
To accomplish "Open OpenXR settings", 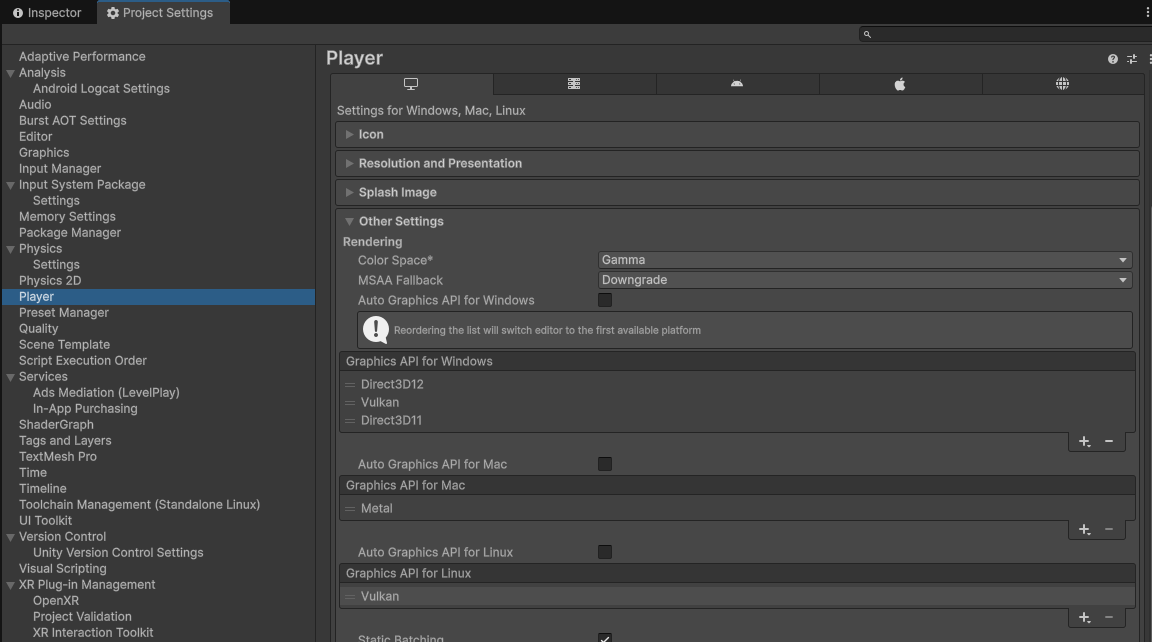I will point(56,601).
